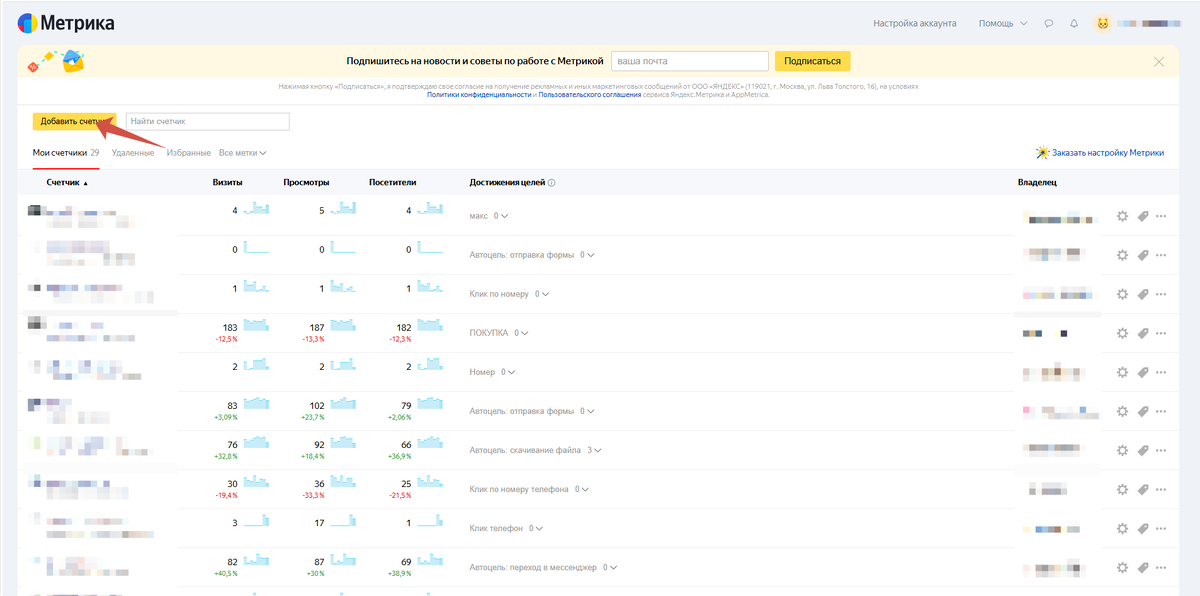Click the views value 187
1200x596 pixels.
(x=316, y=328)
